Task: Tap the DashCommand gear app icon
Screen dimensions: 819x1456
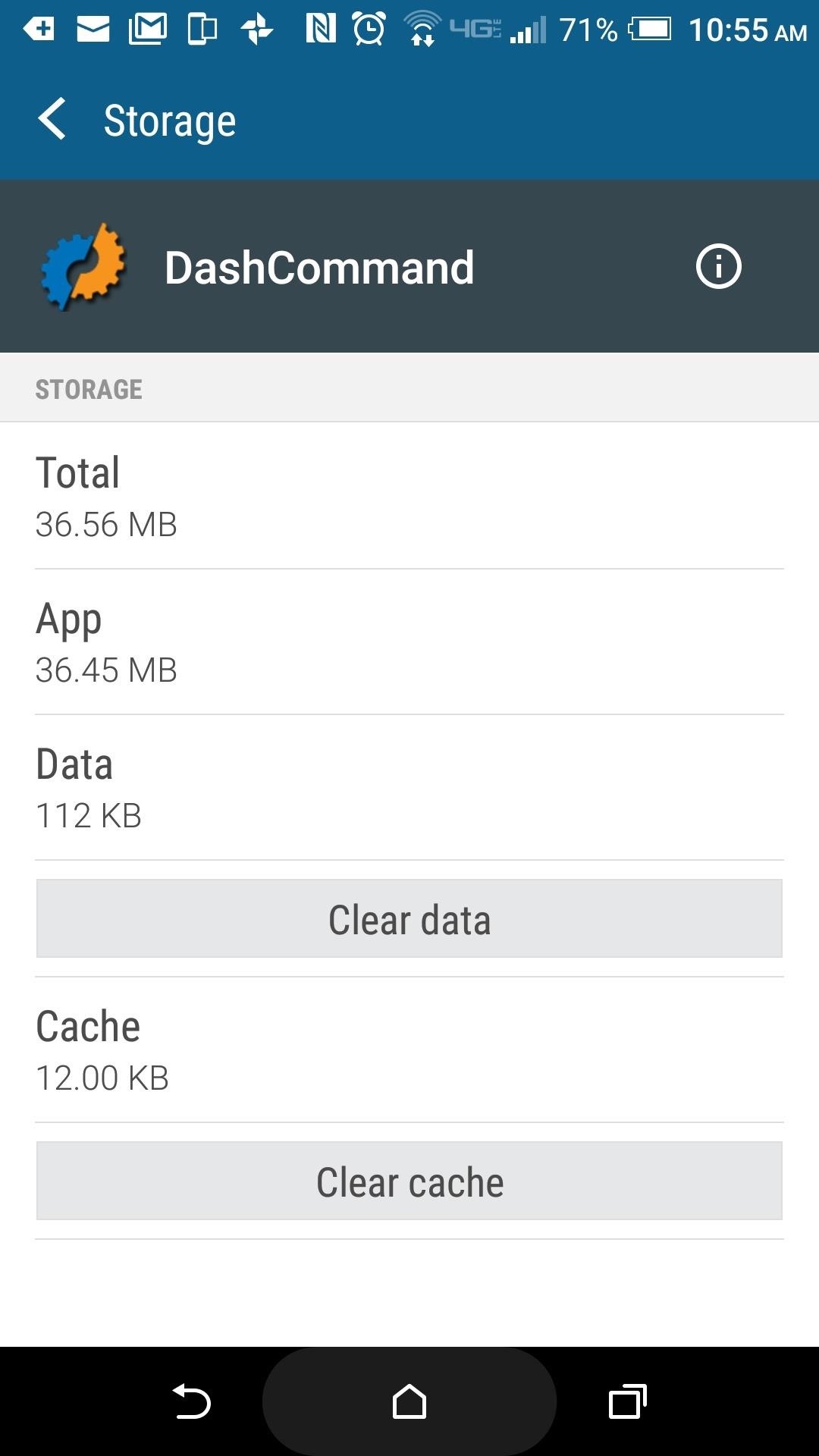Action: [x=83, y=266]
